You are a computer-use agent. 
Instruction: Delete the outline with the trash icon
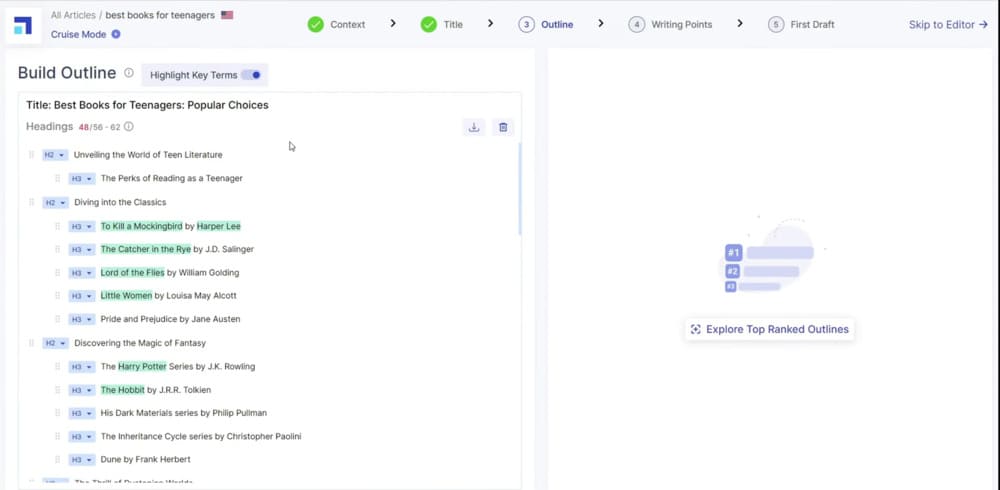503,128
